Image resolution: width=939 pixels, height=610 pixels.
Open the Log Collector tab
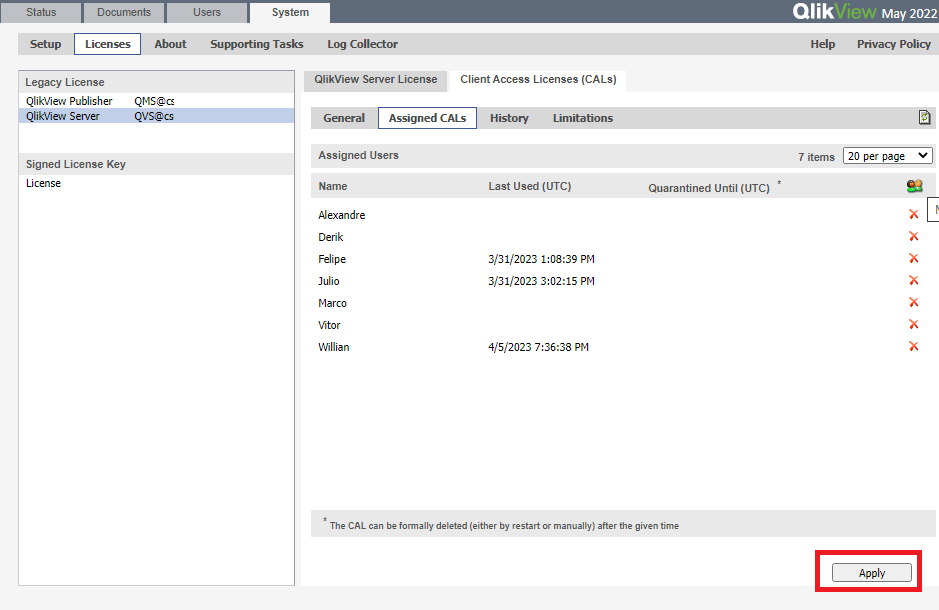coord(362,44)
